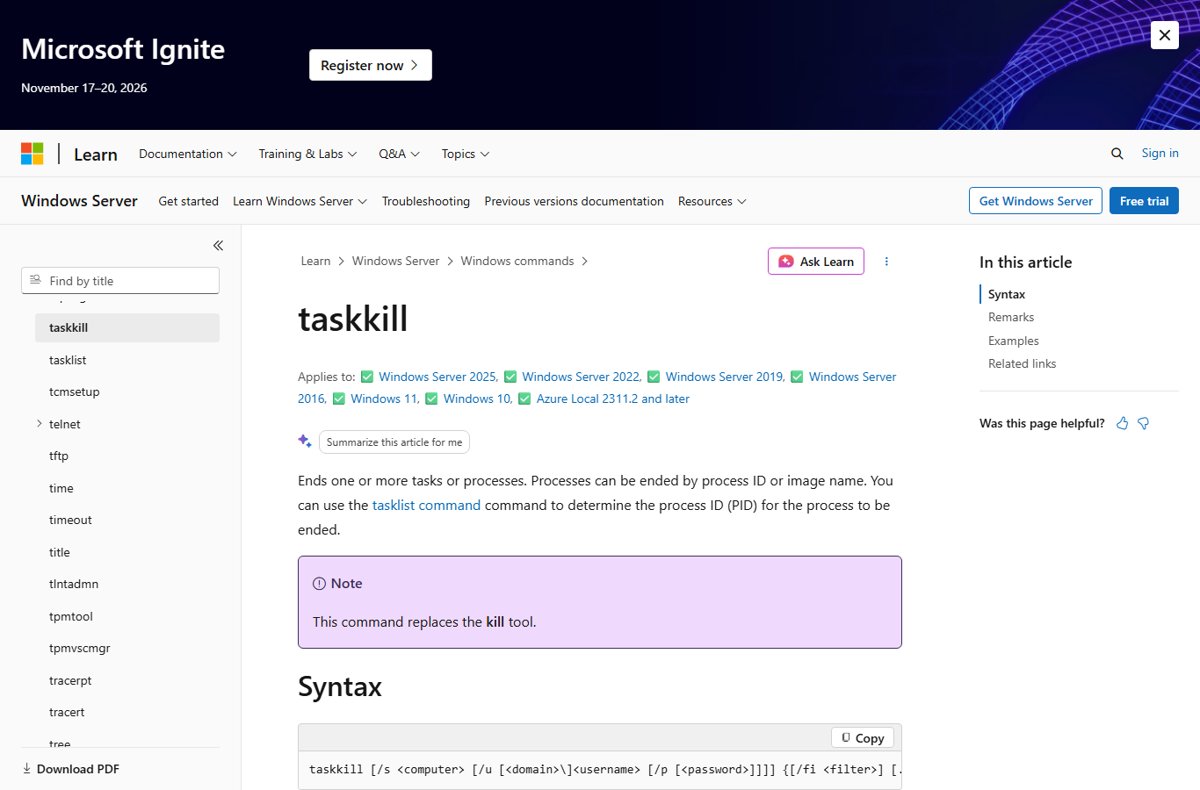Click the Get Windows Server button
Image resolution: width=1200 pixels, height=790 pixels.
point(1035,201)
